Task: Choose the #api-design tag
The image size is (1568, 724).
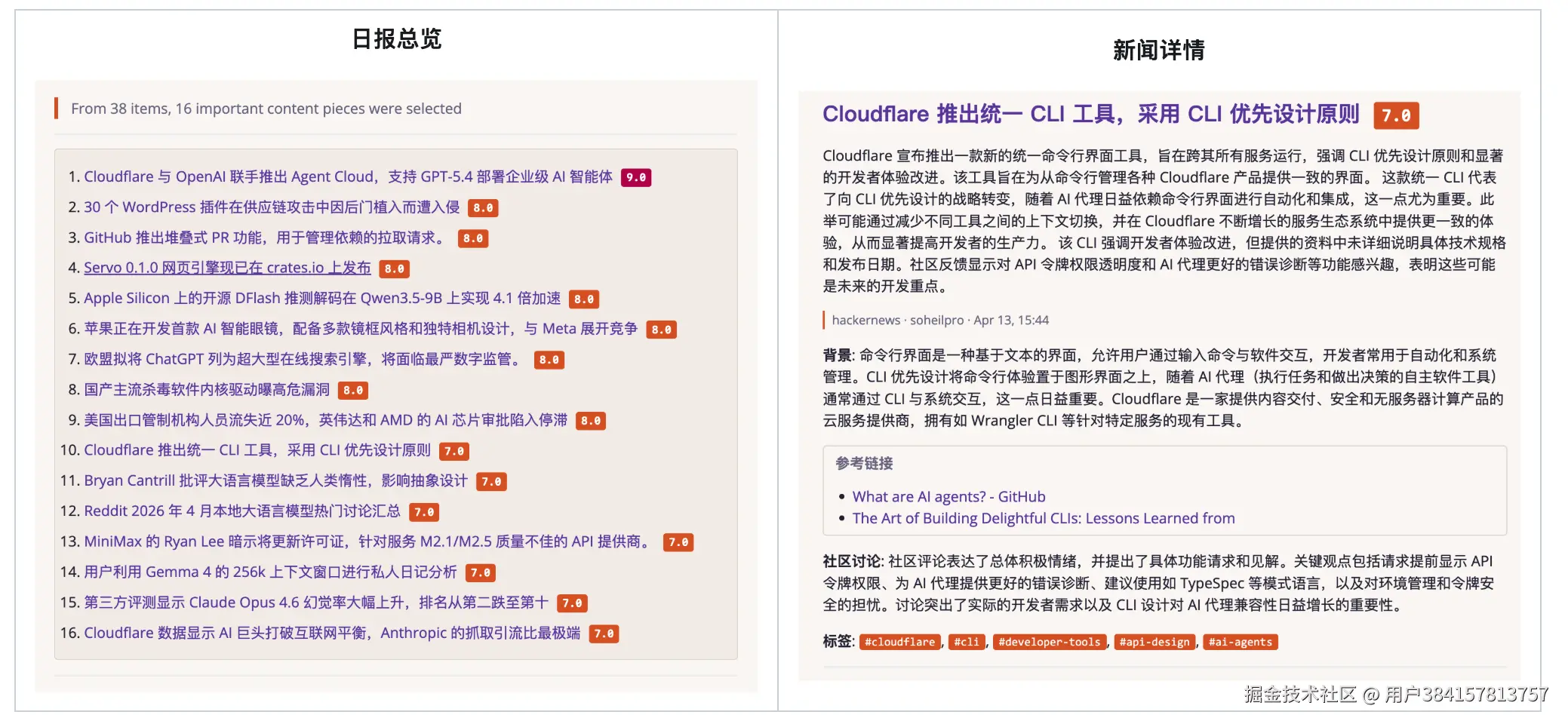Action: (1154, 642)
